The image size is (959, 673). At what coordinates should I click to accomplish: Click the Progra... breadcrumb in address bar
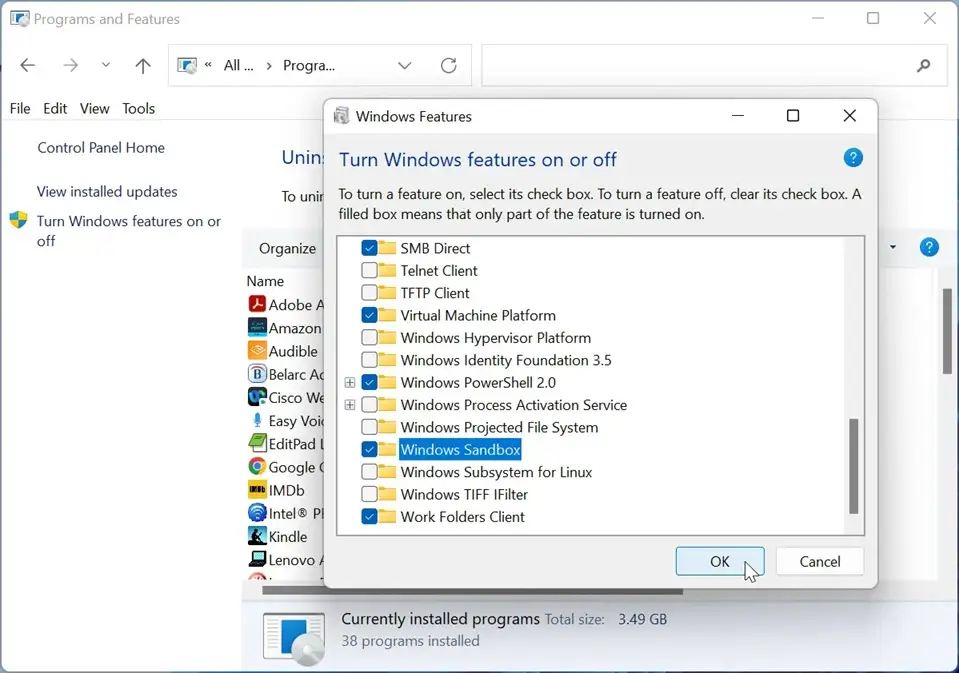[309, 65]
